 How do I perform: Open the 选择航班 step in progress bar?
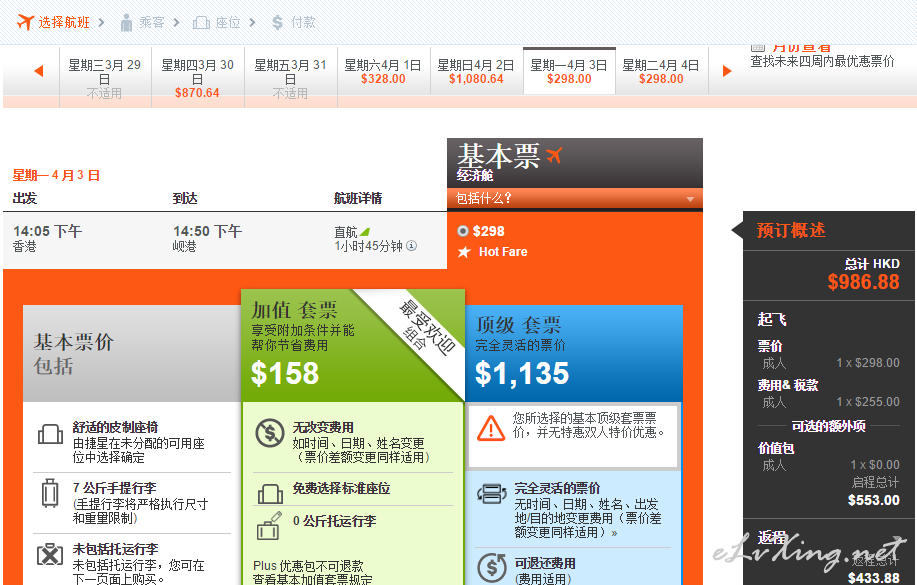pyautogui.click(x=54, y=22)
